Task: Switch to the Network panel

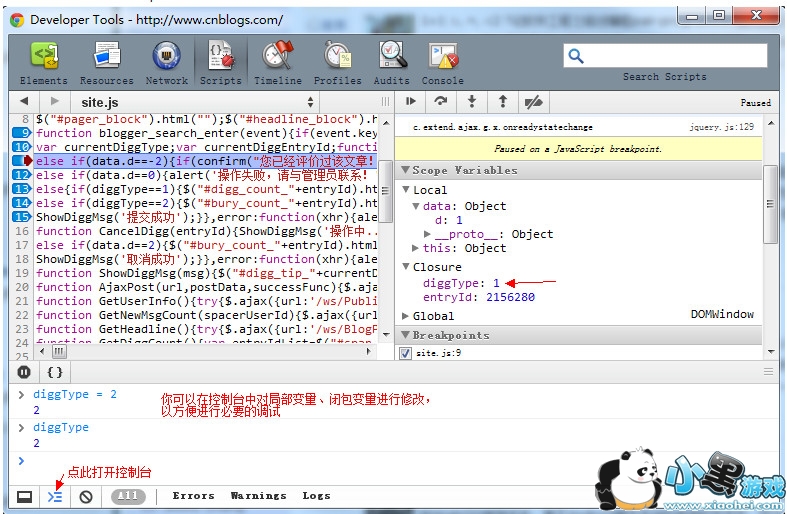Action: 166,62
